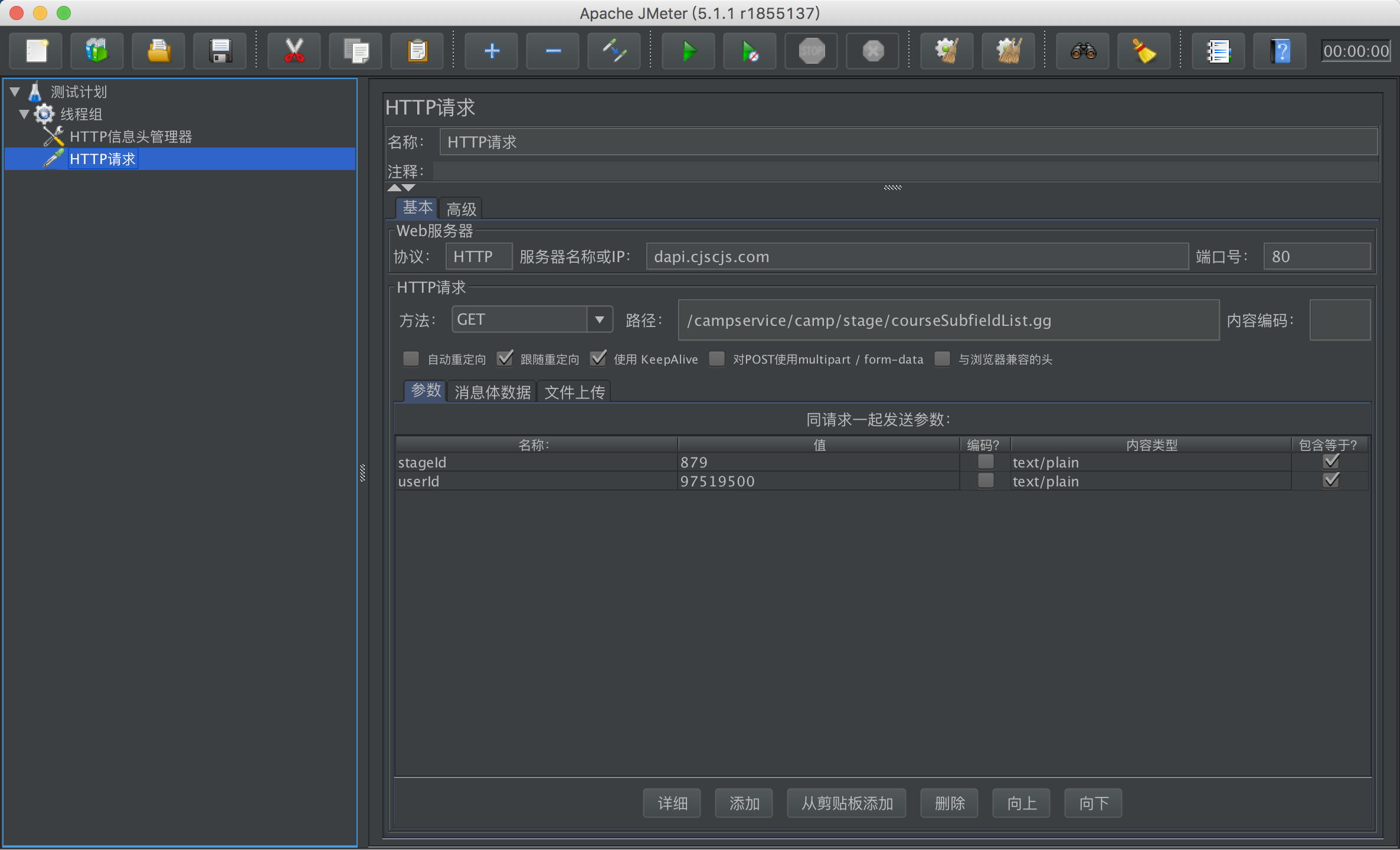Uncheck 跟随重定向 checkbox
This screenshot has width=1400, height=850.
point(505,359)
